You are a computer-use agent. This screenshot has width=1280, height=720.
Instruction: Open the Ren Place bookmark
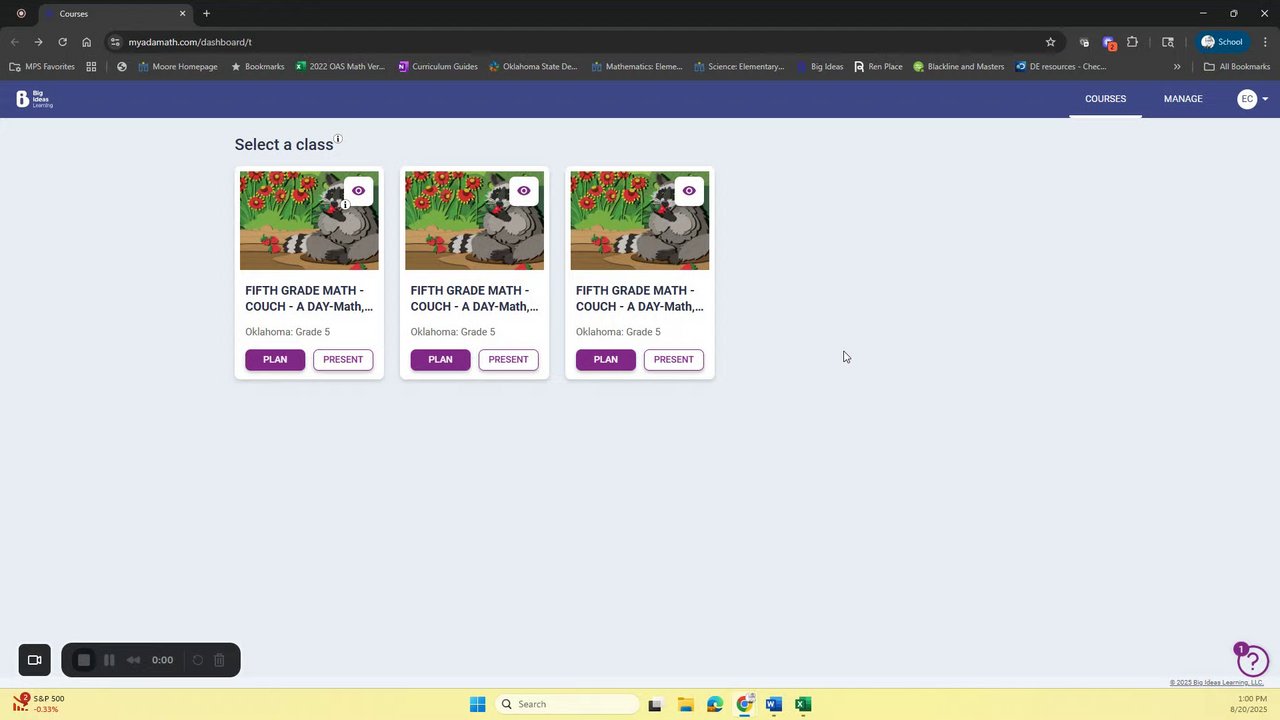tap(878, 67)
